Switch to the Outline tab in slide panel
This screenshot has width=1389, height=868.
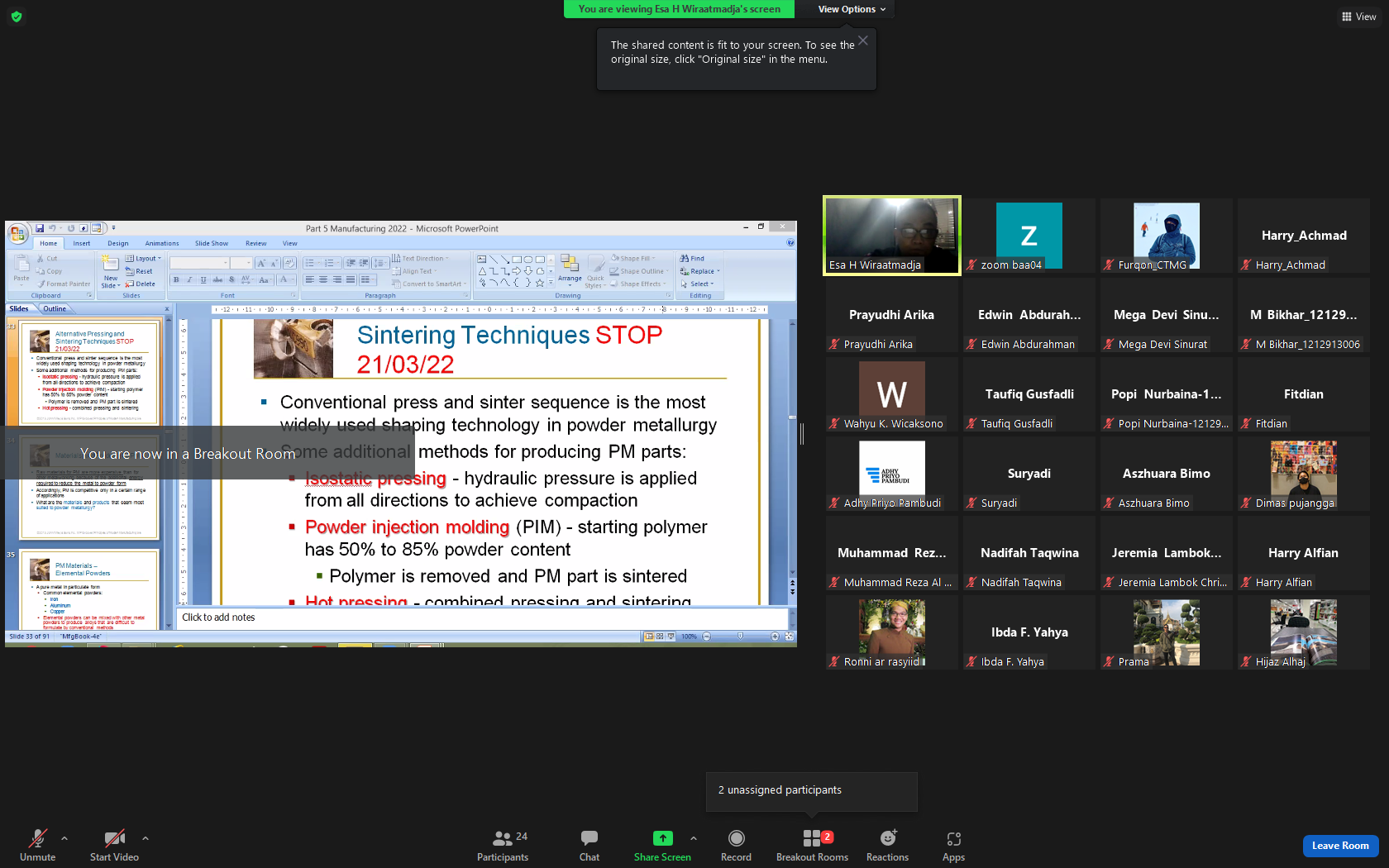coord(55,308)
